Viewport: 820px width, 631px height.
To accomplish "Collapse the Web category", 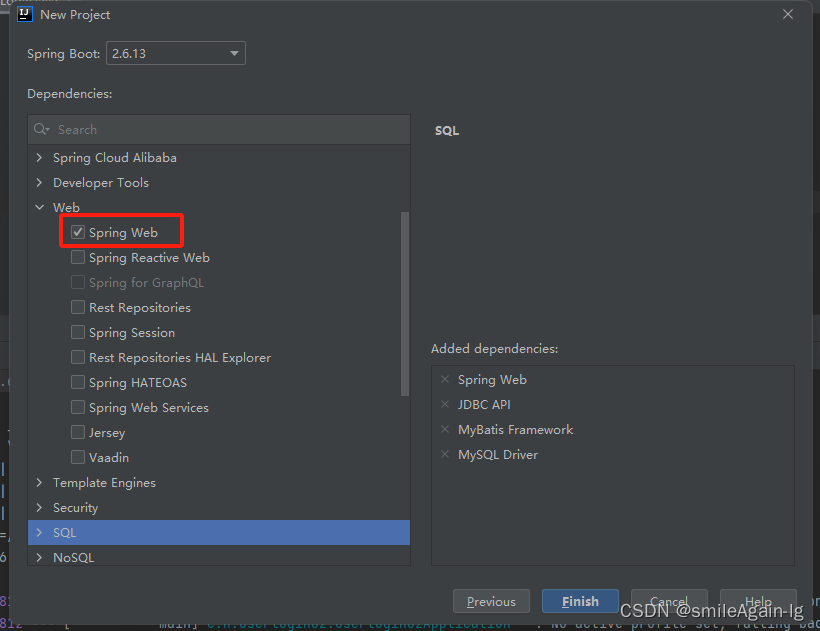I will [x=39, y=207].
